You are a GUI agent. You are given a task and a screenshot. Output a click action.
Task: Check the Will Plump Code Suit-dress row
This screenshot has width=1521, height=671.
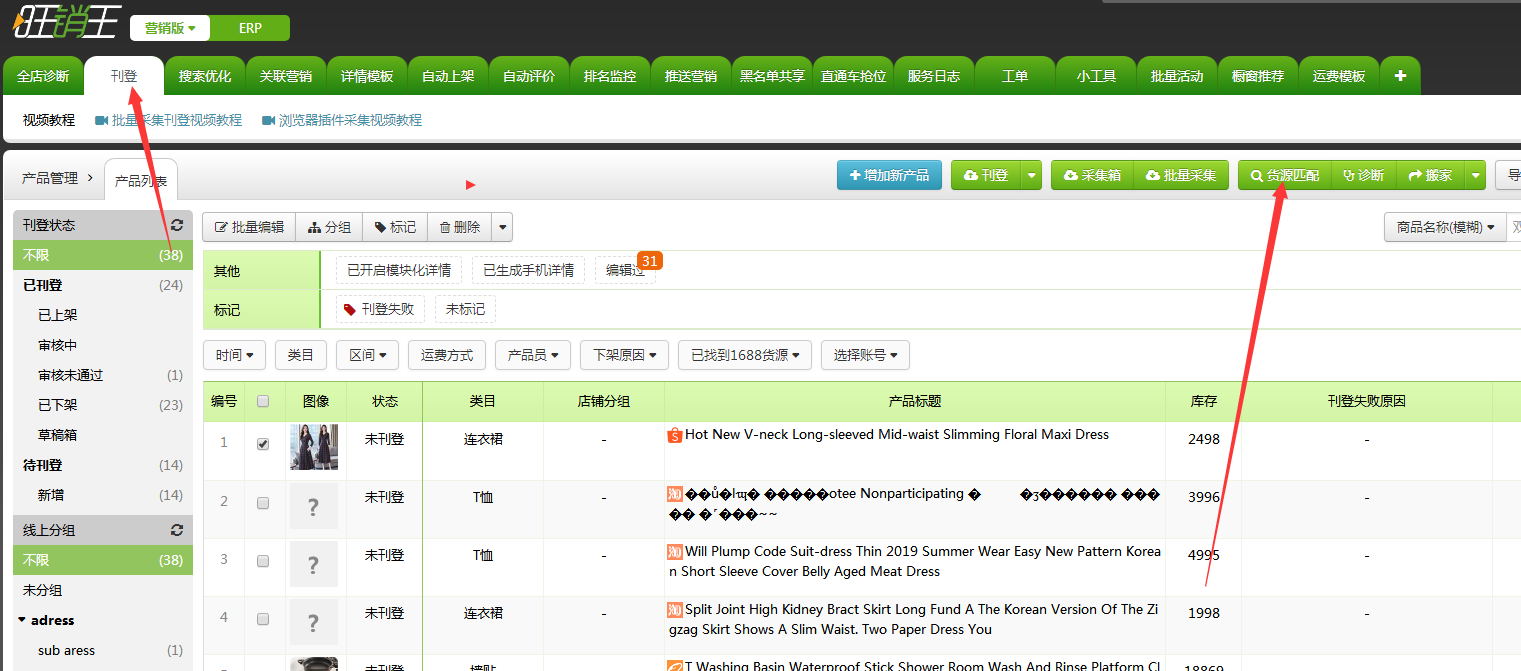(x=263, y=561)
